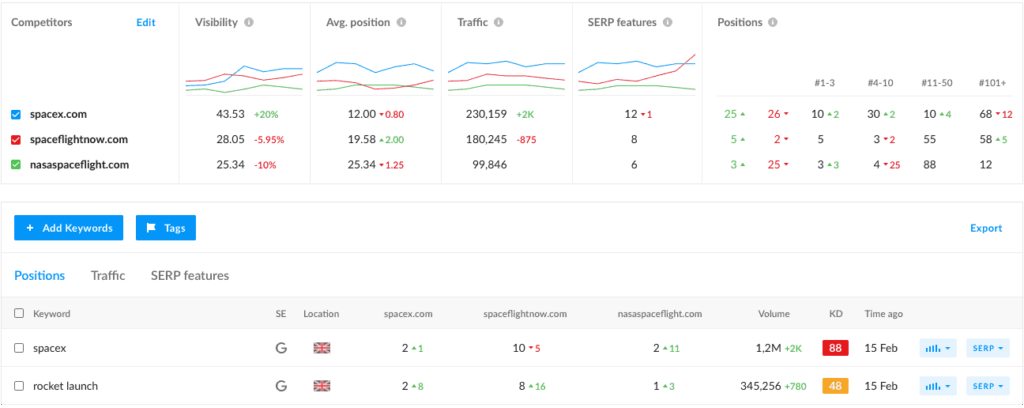1024x408 pixels.
Task: Click UK flag in spacex keyword row
Action: 321,348
